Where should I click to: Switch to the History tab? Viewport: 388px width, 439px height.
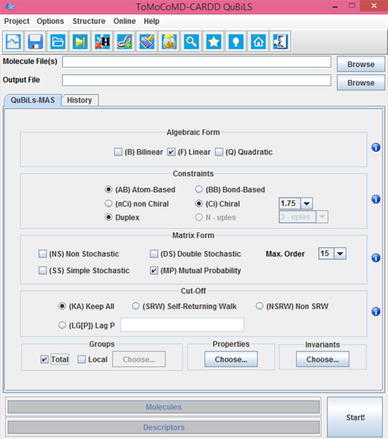(x=79, y=100)
